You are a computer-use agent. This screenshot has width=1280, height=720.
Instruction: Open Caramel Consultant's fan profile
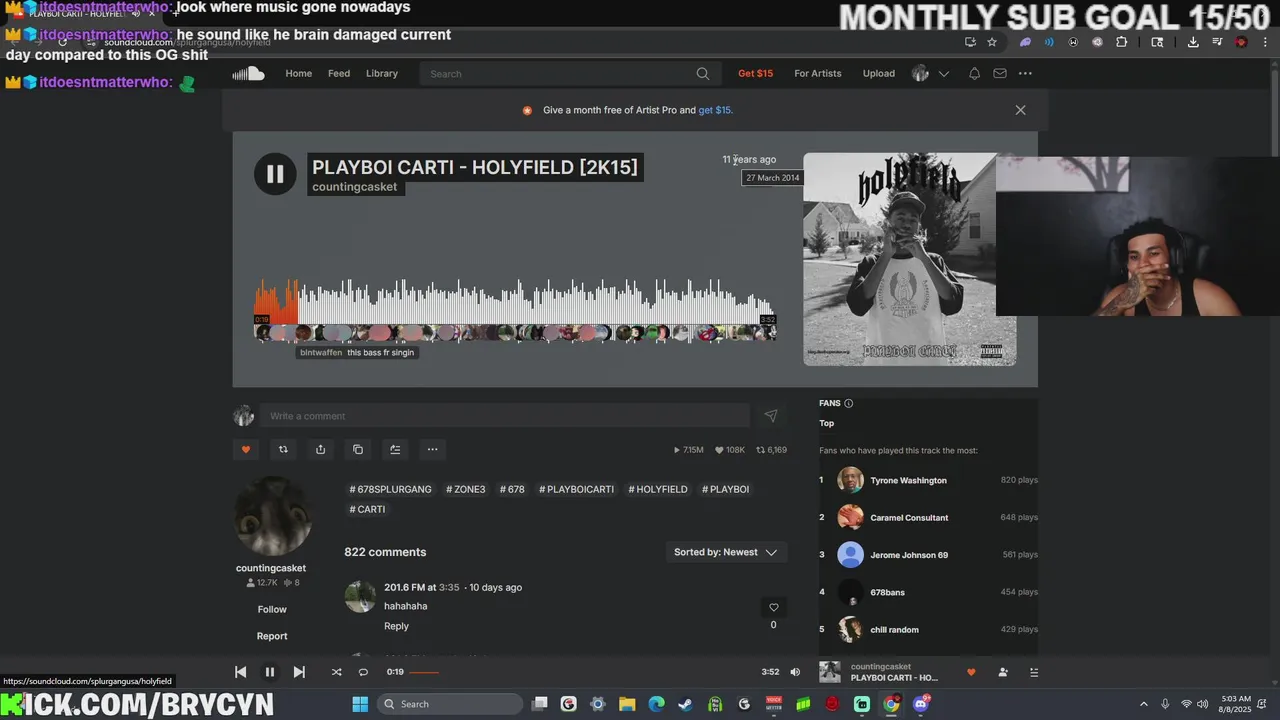909,517
